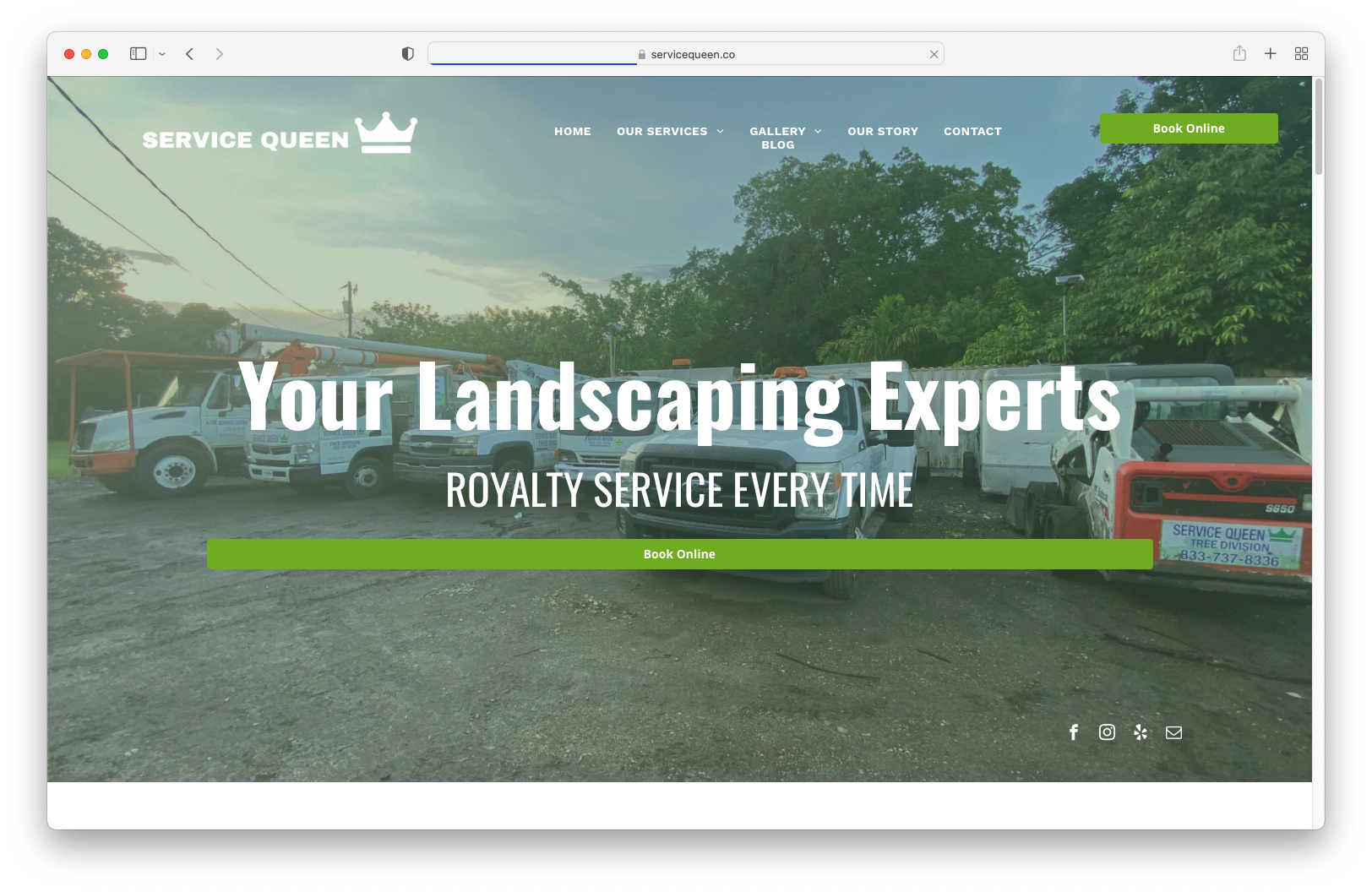
Task: Expand the Our Services chevron
Action: pyautogui.click(x=721, y=132)
